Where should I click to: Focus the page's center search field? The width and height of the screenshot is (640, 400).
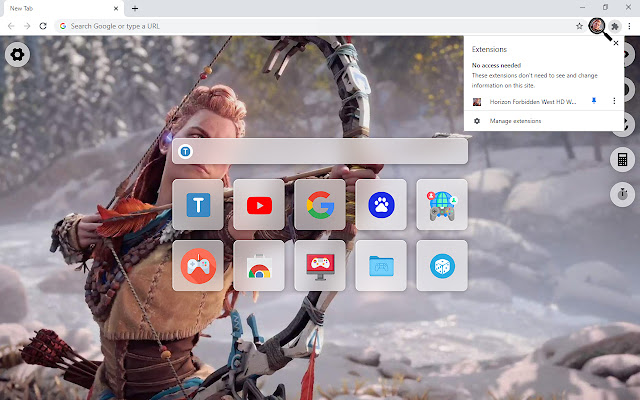click(x=320, y=151)
